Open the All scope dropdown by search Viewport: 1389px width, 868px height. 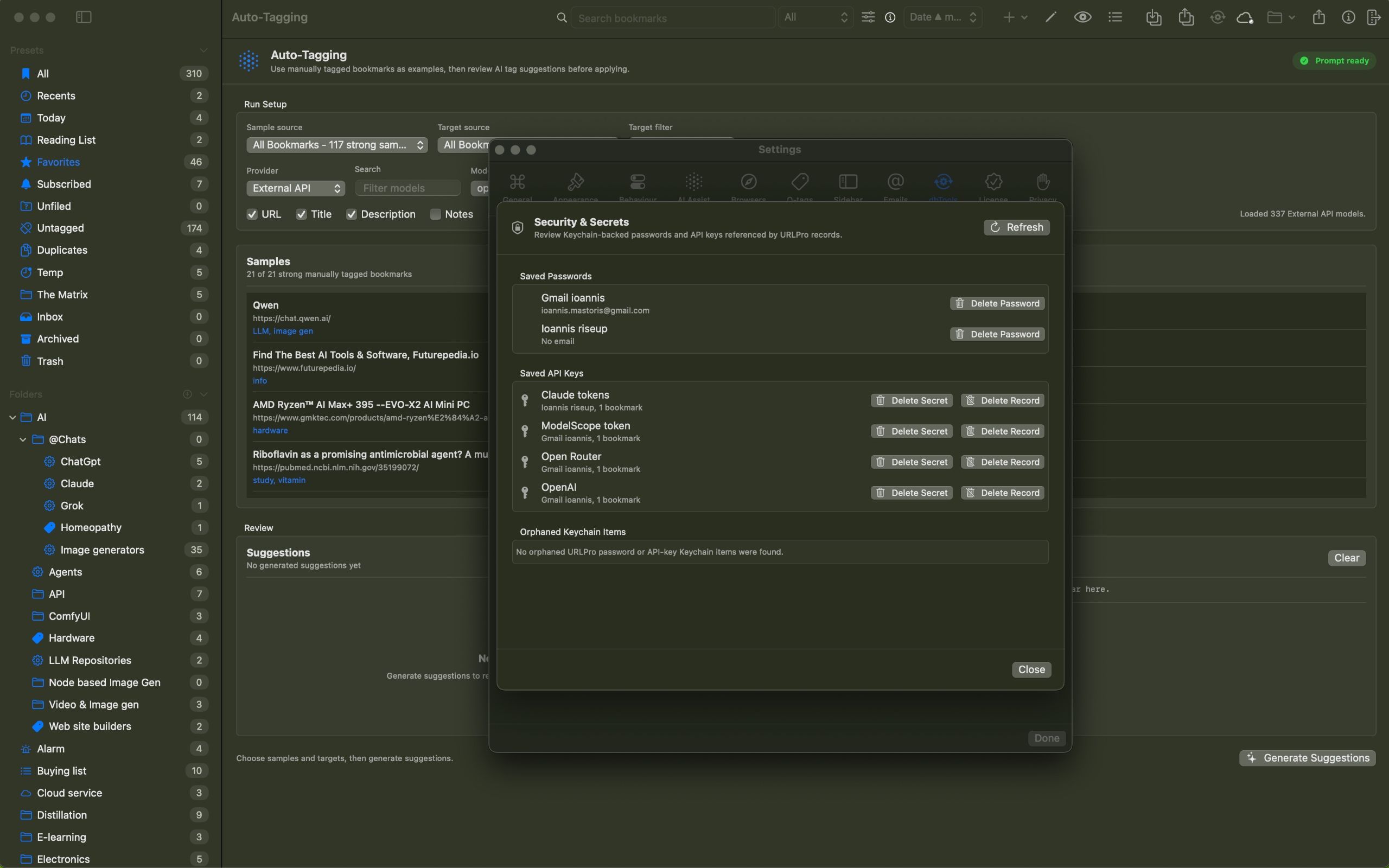click(815, 17)
